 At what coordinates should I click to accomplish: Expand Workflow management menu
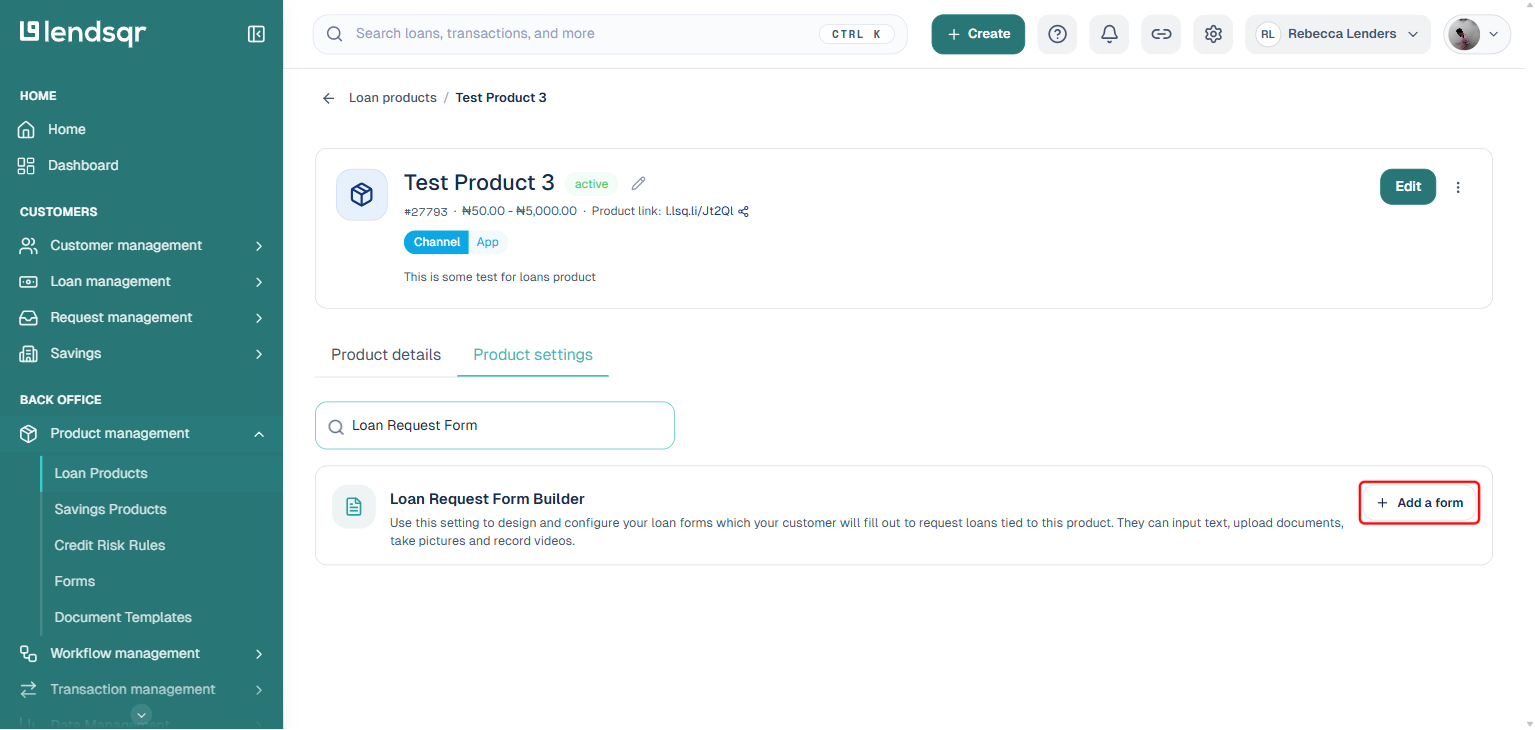142,654
